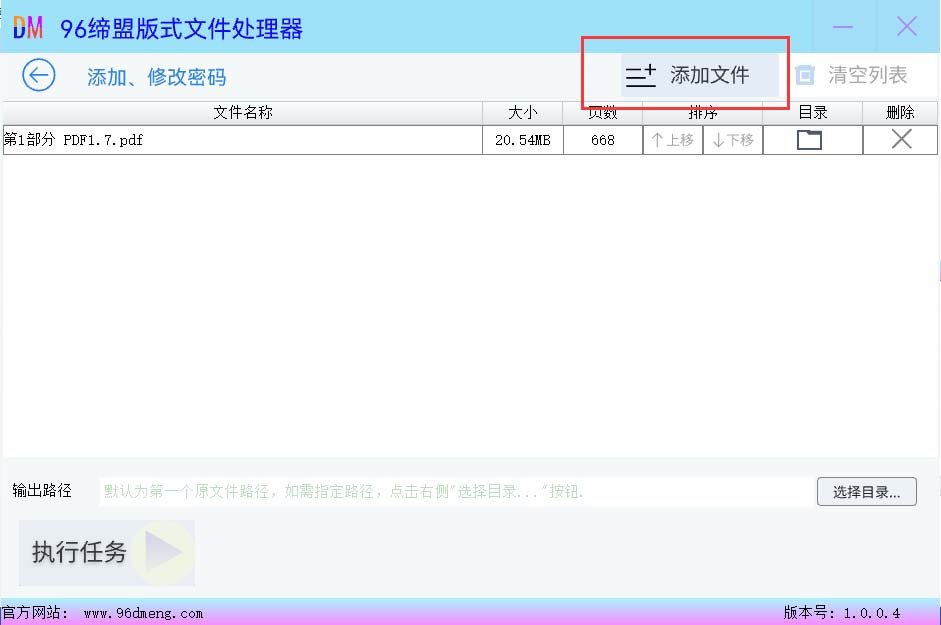The height and width of the screenshot is (625, 941).
Task: Click 清空列表 to clear the list
Action: pyautogui.click(x=852, y=75)
